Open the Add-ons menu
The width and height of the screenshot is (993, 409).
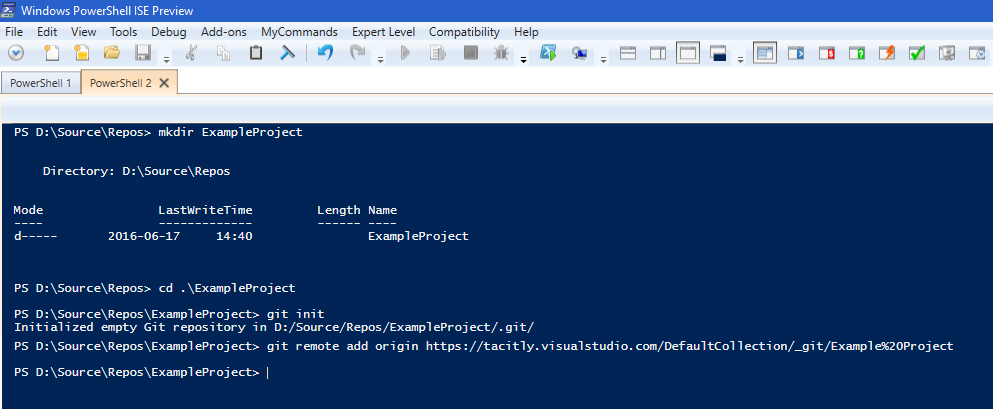(225, 32)
